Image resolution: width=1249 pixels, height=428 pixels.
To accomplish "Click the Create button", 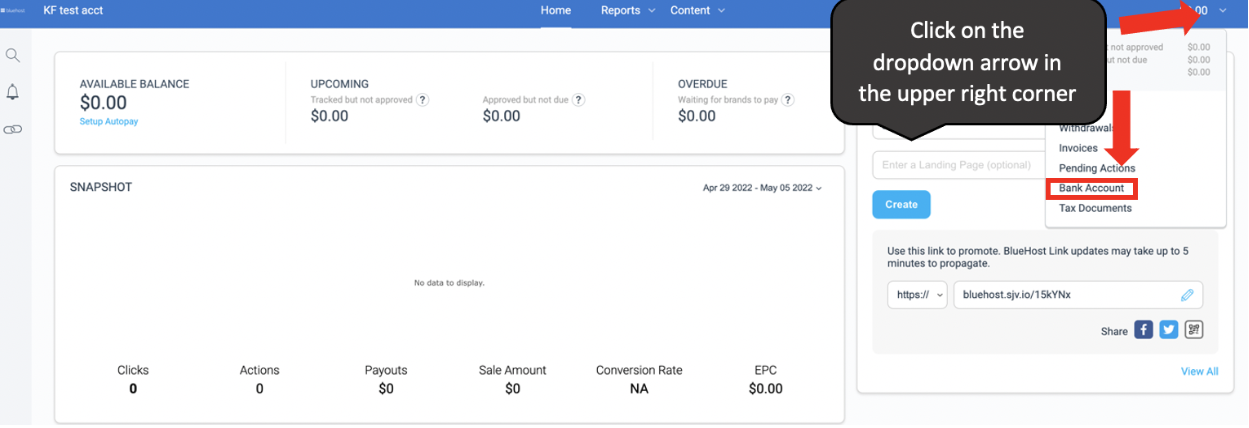I will pos(901,204).
